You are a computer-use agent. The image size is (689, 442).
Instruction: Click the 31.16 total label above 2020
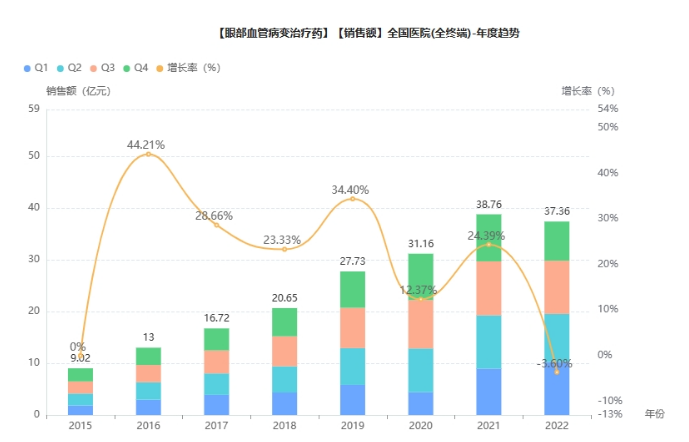(x=421, y=243)
